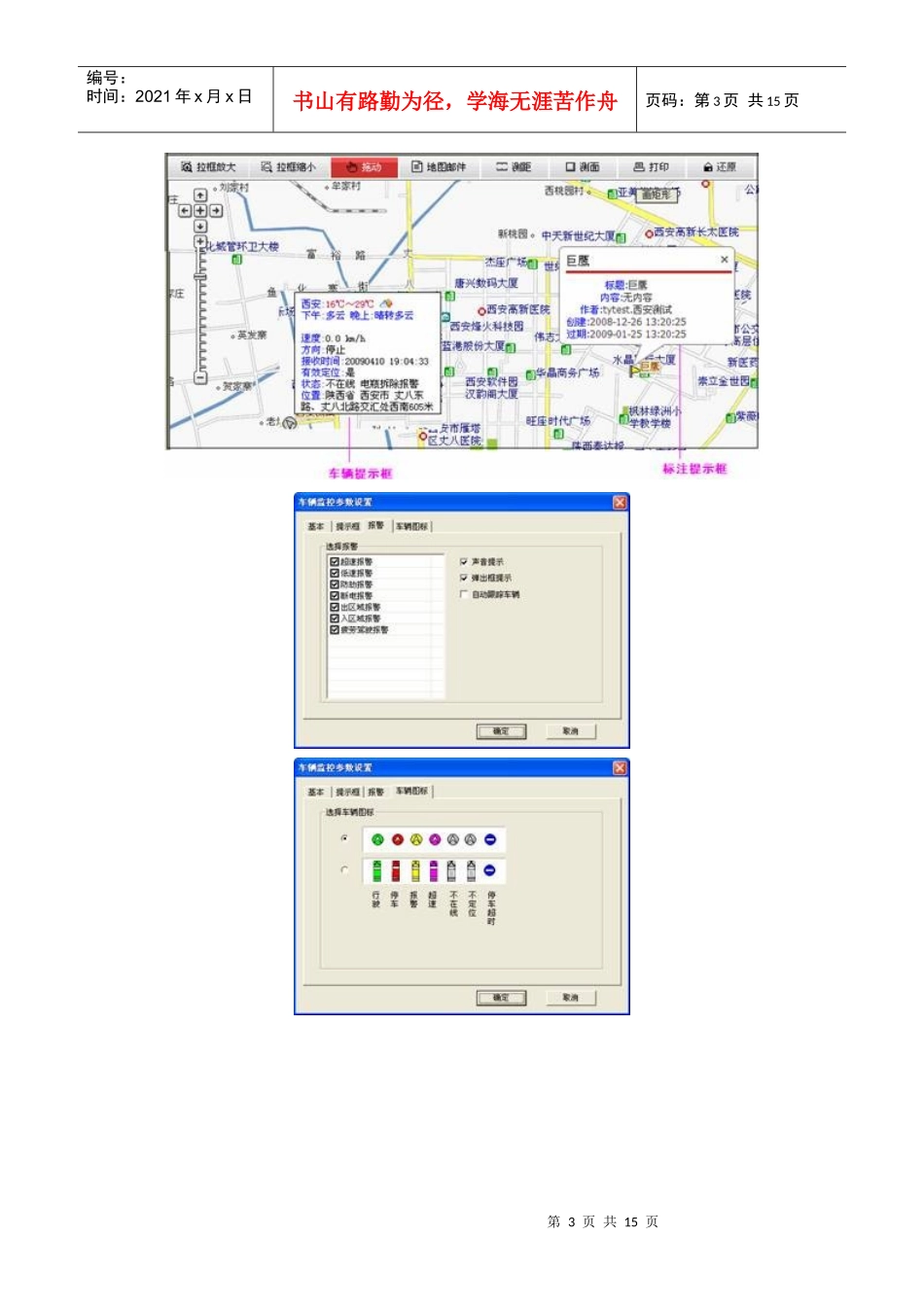Viewport: 924px width, 1307px height.
Task: Pan the map right with the arrow
Action: coord(216,210)
